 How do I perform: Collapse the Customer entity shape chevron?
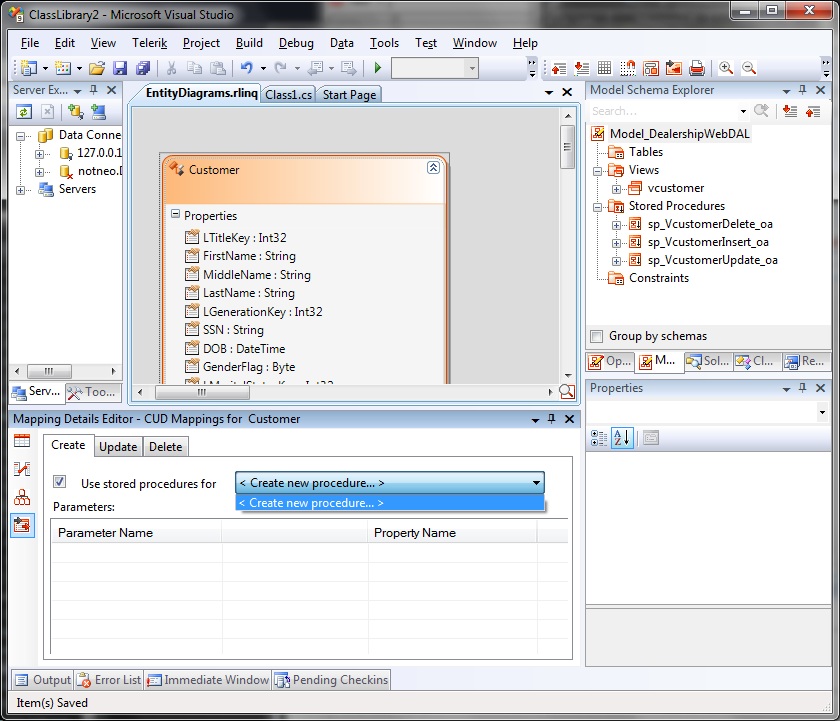tap(433, 168)
